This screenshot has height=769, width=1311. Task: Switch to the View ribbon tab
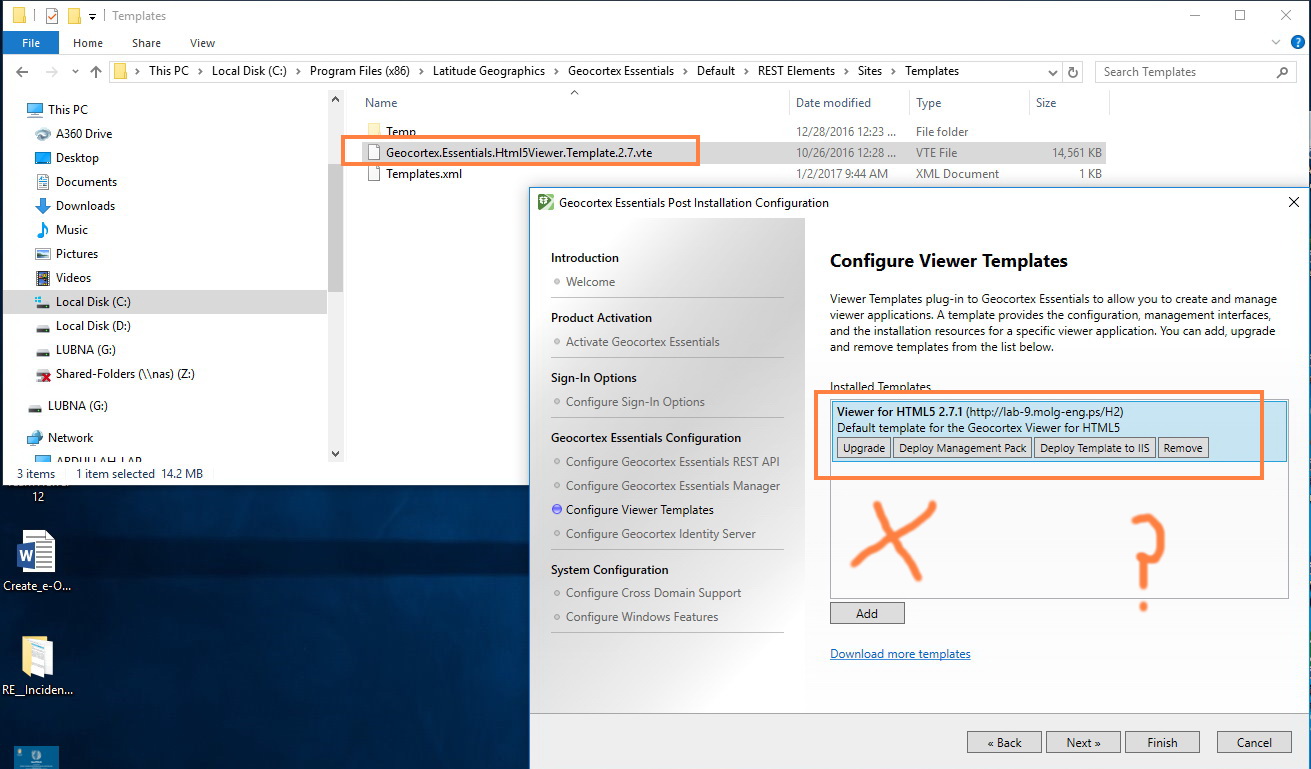(x=202, y=43)
